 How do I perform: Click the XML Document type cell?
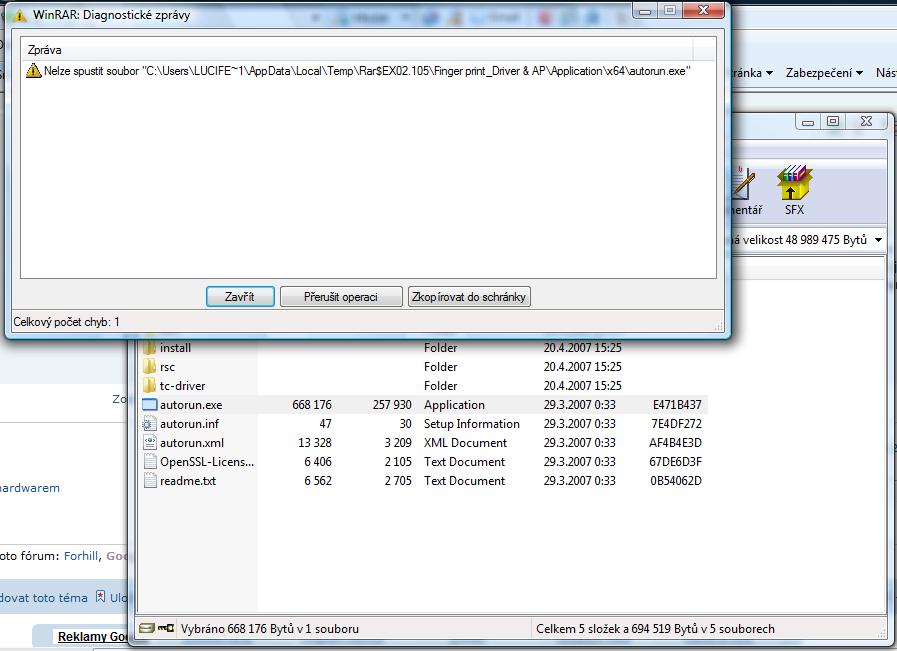(x=465, y=443)
